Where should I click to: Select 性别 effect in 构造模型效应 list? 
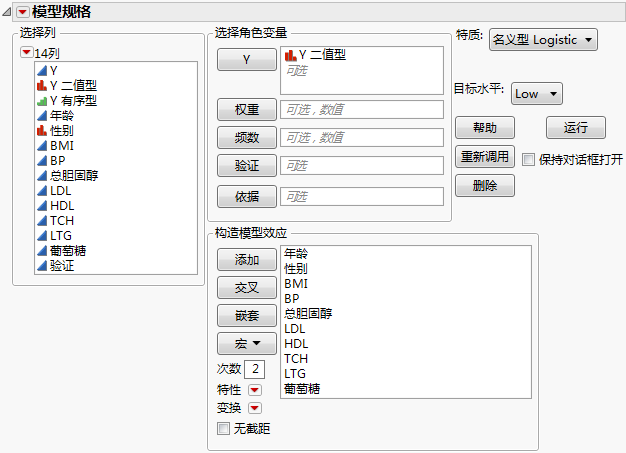coord(406,269)
